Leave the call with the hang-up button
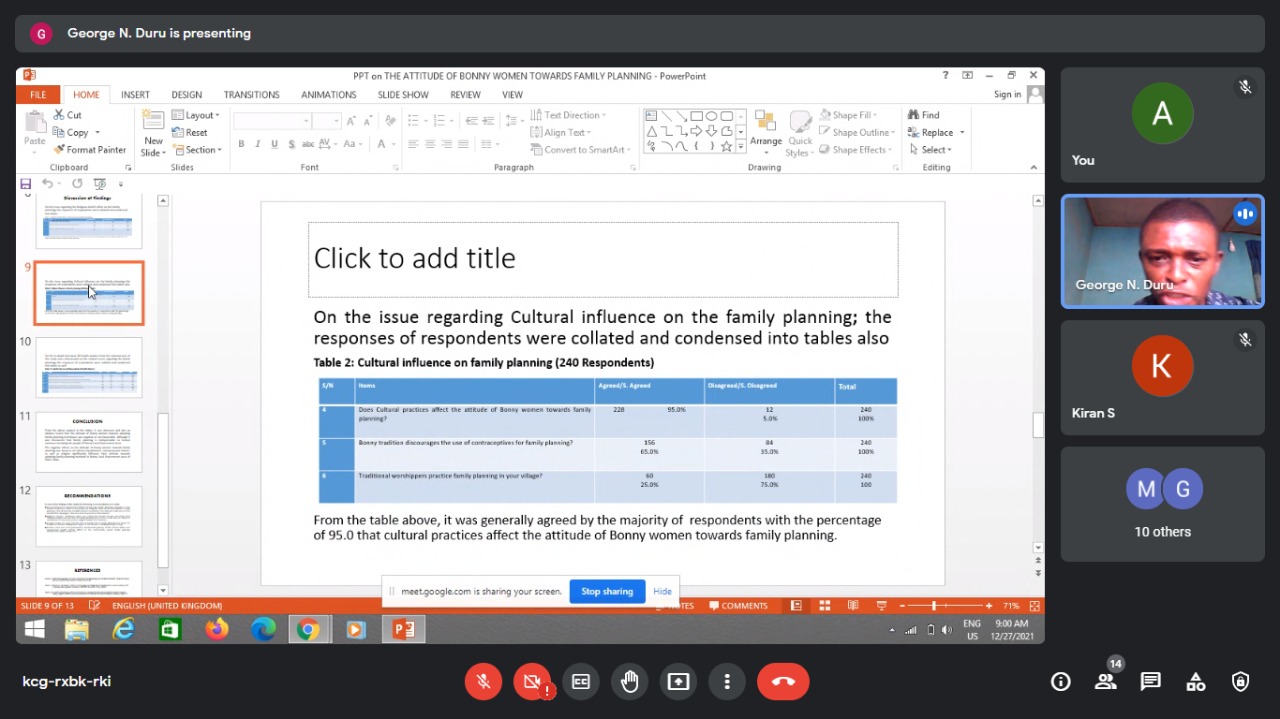This screenshot has width=1280, height=719. click(x=783, y=682)
